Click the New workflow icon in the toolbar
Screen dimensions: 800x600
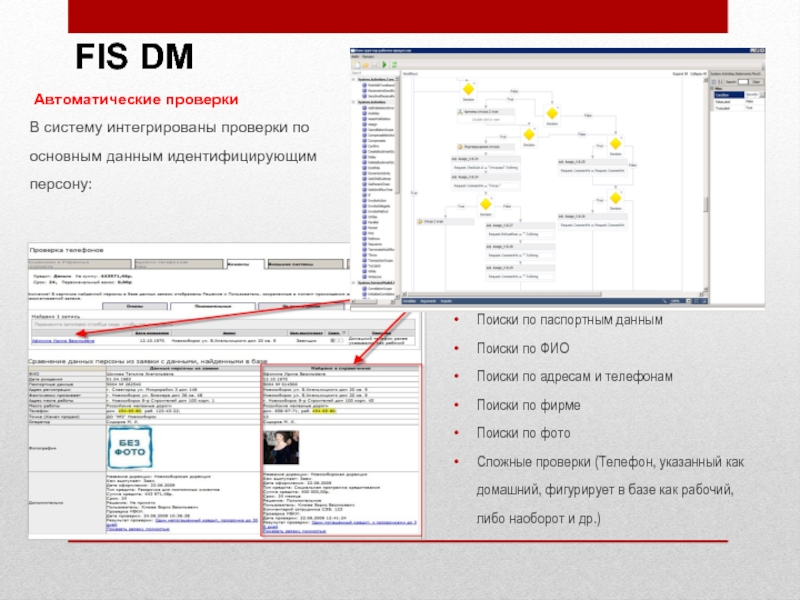(x=357, y=65)
